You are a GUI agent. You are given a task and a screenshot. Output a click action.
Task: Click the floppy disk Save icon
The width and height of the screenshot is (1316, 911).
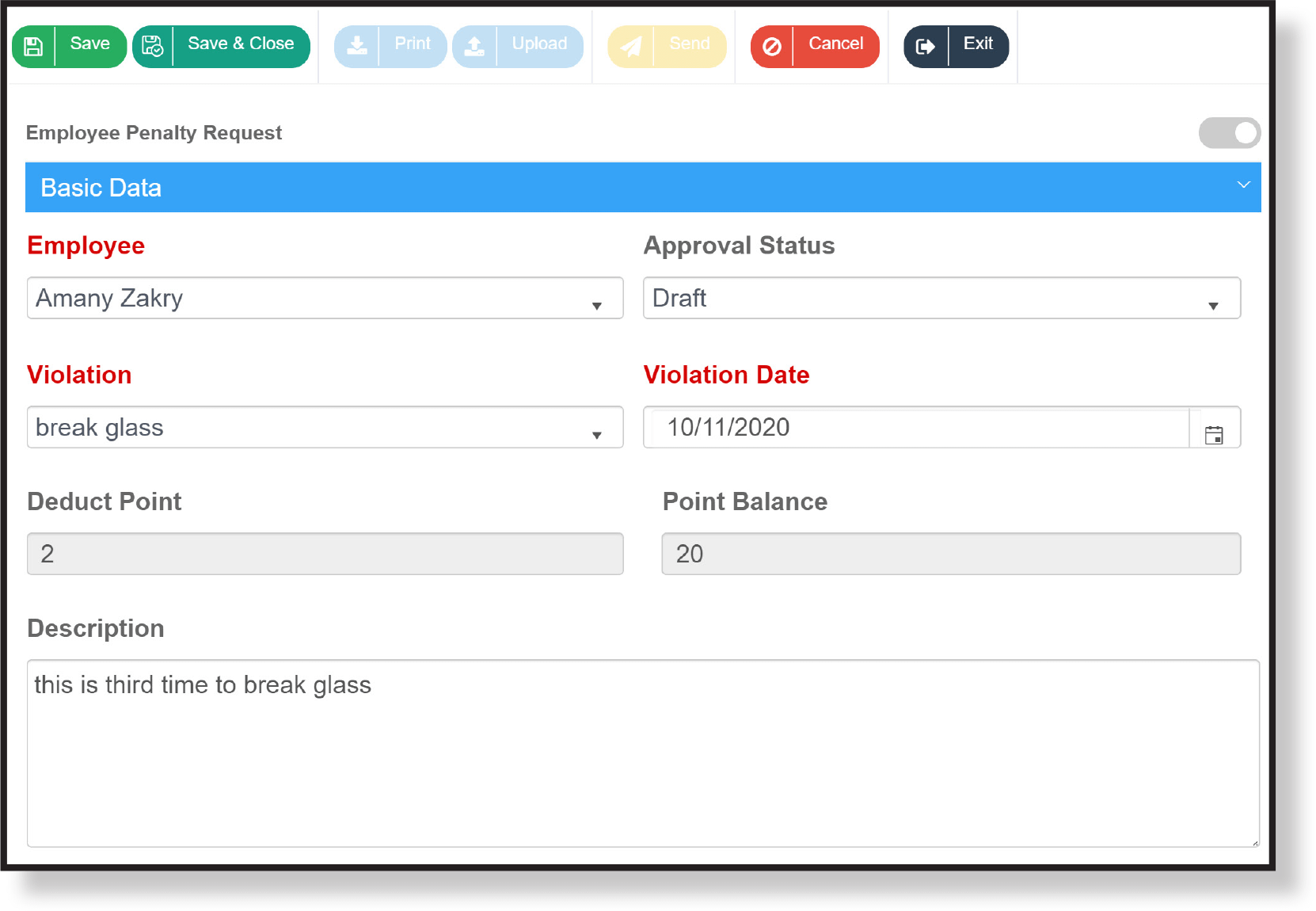point(33,47)
